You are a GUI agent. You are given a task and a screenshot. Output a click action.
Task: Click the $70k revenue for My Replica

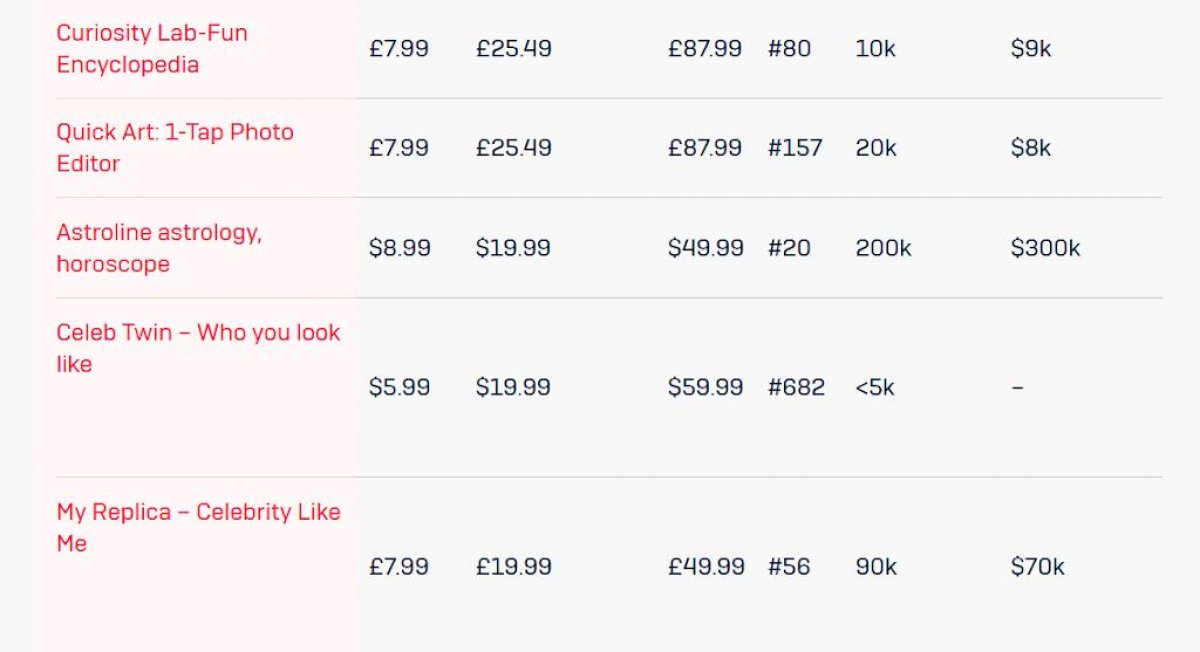tap(1037, 567)
